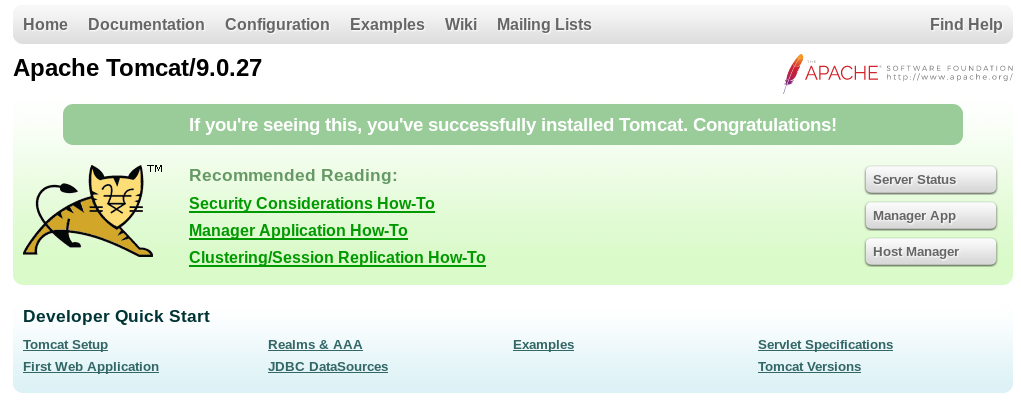Follow the Clustering/Session Replication How-To link
1021x403 pixels.
(337, 258)
